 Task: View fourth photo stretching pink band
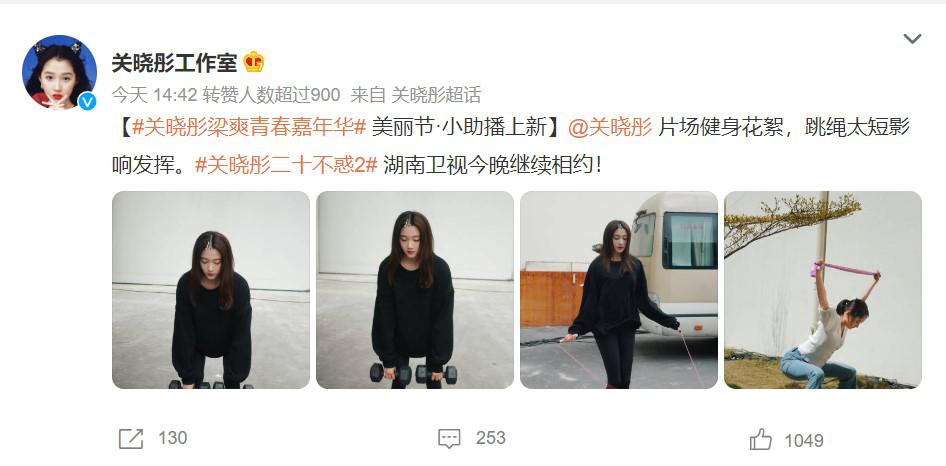[823, 290]
